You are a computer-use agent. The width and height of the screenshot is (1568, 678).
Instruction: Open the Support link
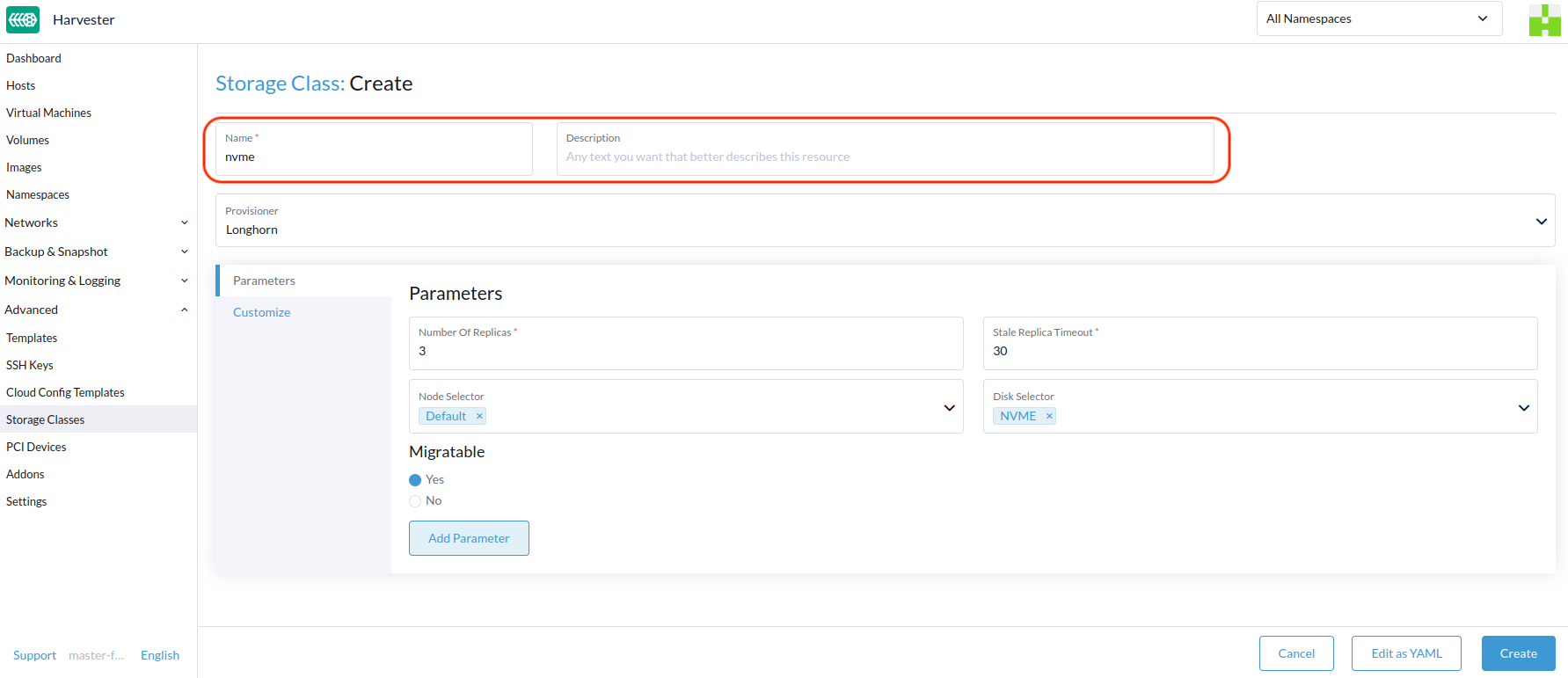click(34, 655)
